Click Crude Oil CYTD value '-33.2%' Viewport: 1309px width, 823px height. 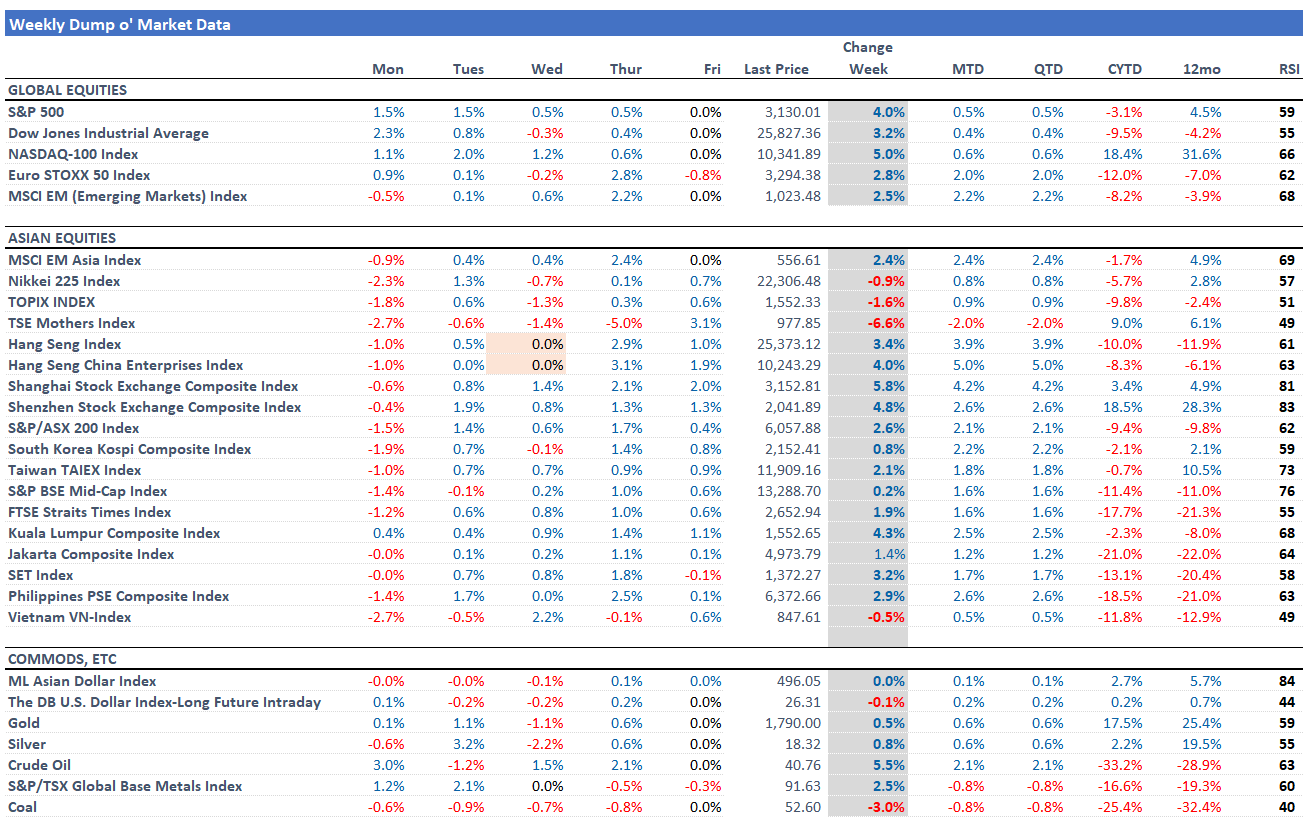pyautogui.click(x=1121, y=765)
